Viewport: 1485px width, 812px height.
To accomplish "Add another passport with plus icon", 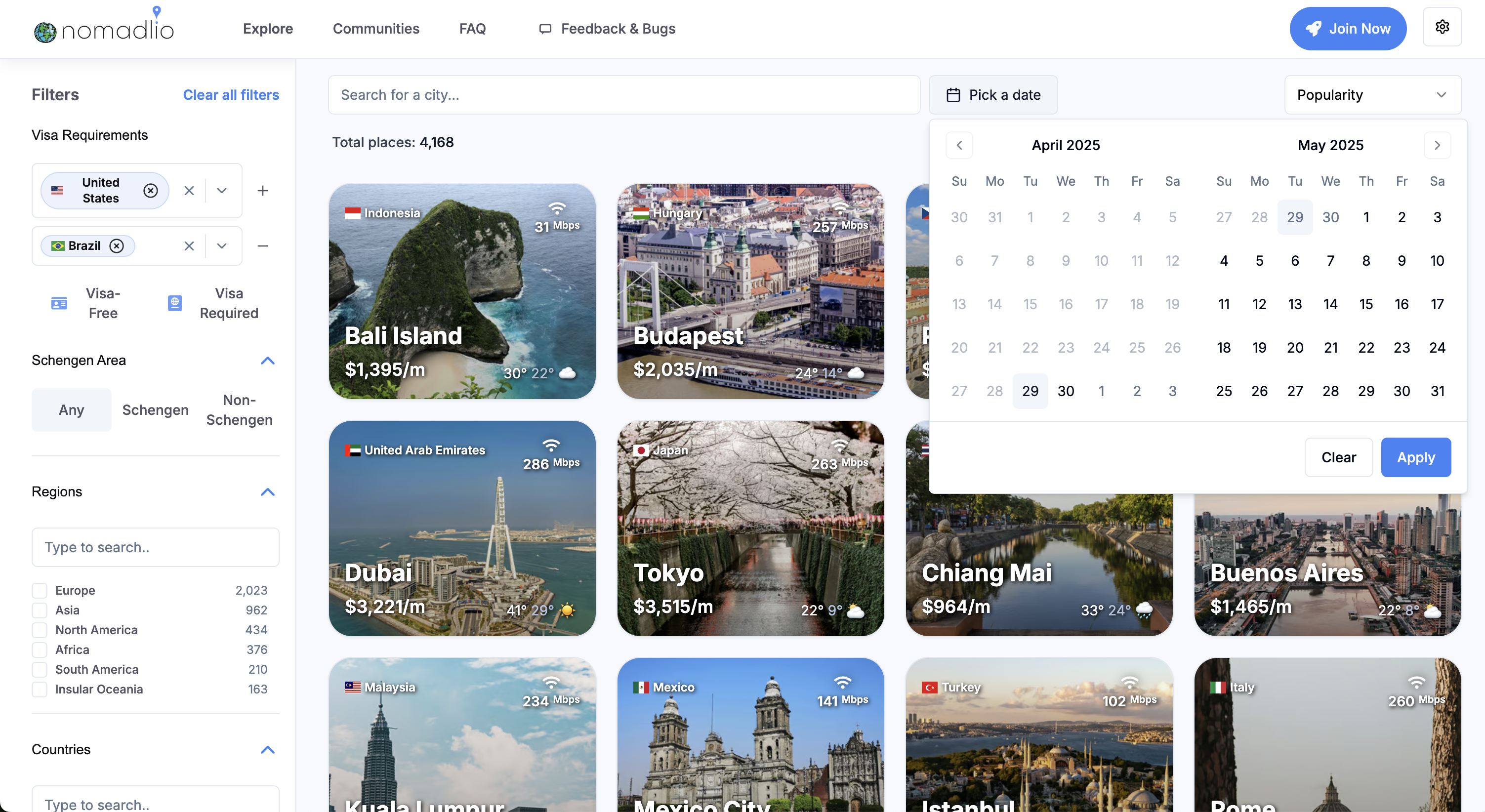I will [263, 191].
